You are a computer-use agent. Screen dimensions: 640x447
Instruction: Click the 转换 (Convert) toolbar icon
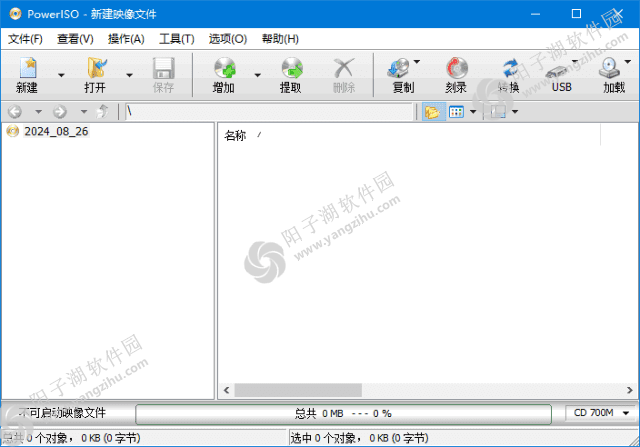(x=509, y=68)
